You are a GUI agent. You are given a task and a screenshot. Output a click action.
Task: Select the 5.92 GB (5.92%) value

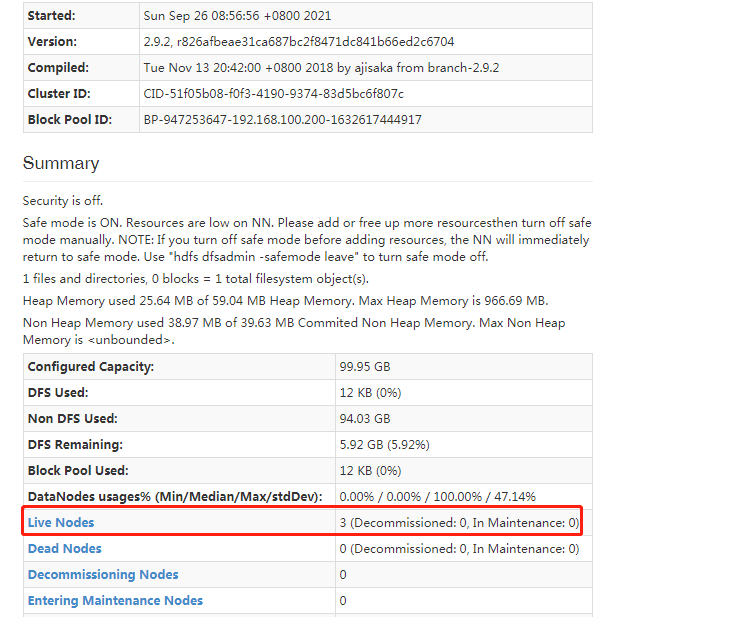pyautogui.click(x=384, y=445)
